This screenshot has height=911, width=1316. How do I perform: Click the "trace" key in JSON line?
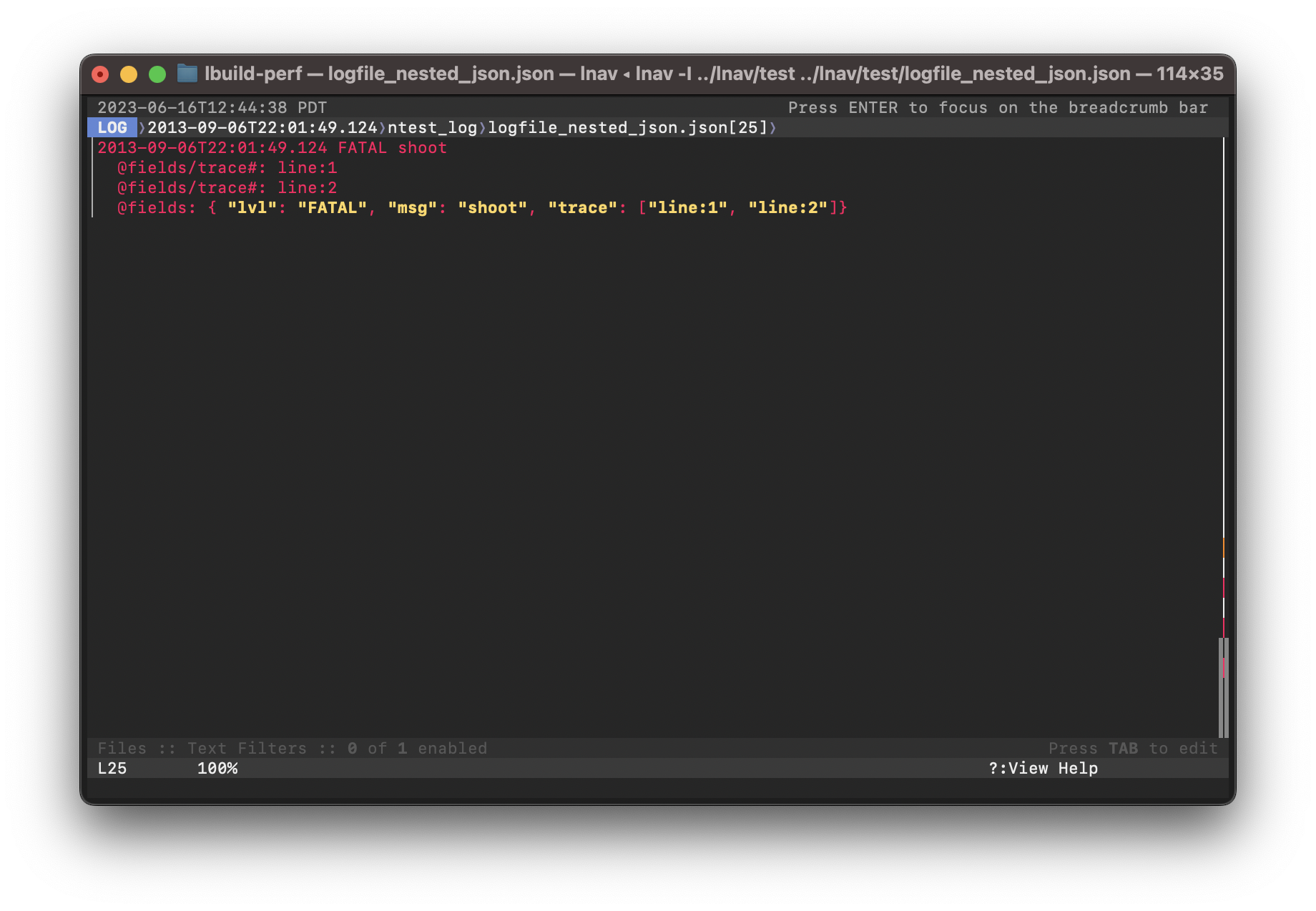pyautogui.click(x=583, y=208)
